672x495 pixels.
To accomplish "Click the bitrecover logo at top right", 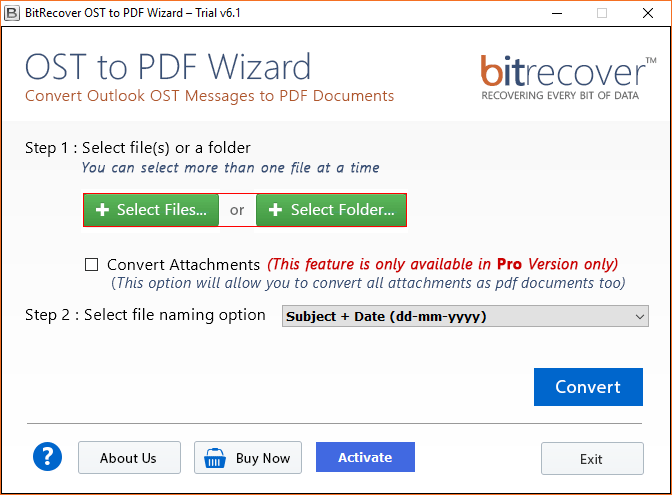I will [568, 77].
